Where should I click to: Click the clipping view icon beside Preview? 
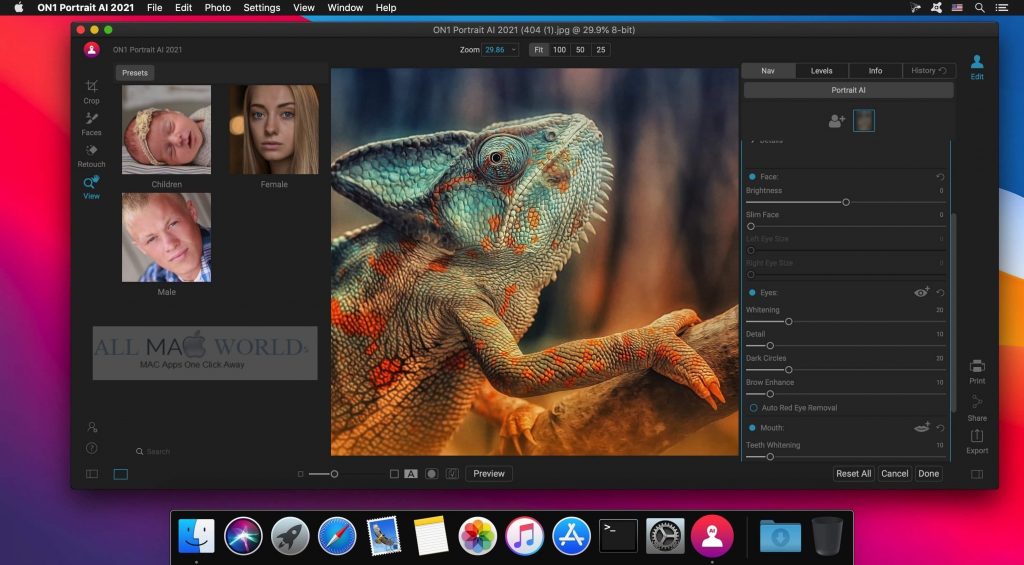(452, 474)
